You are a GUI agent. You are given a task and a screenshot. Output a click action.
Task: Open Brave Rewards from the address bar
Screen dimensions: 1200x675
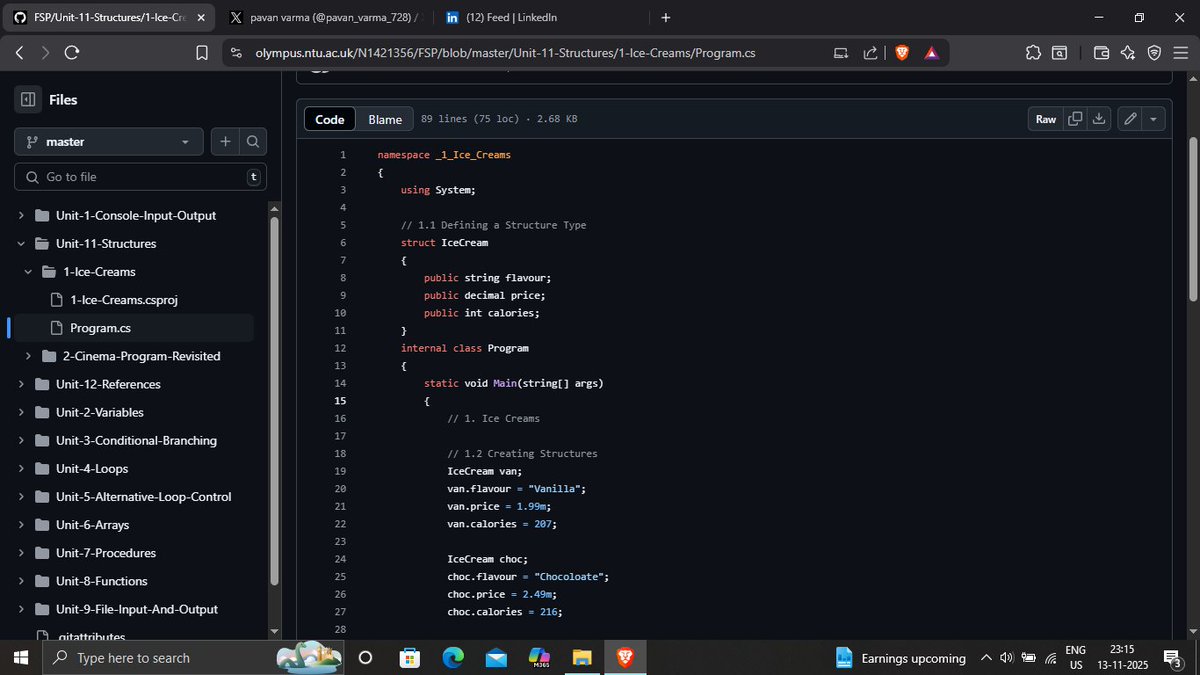tap(930, 52)
